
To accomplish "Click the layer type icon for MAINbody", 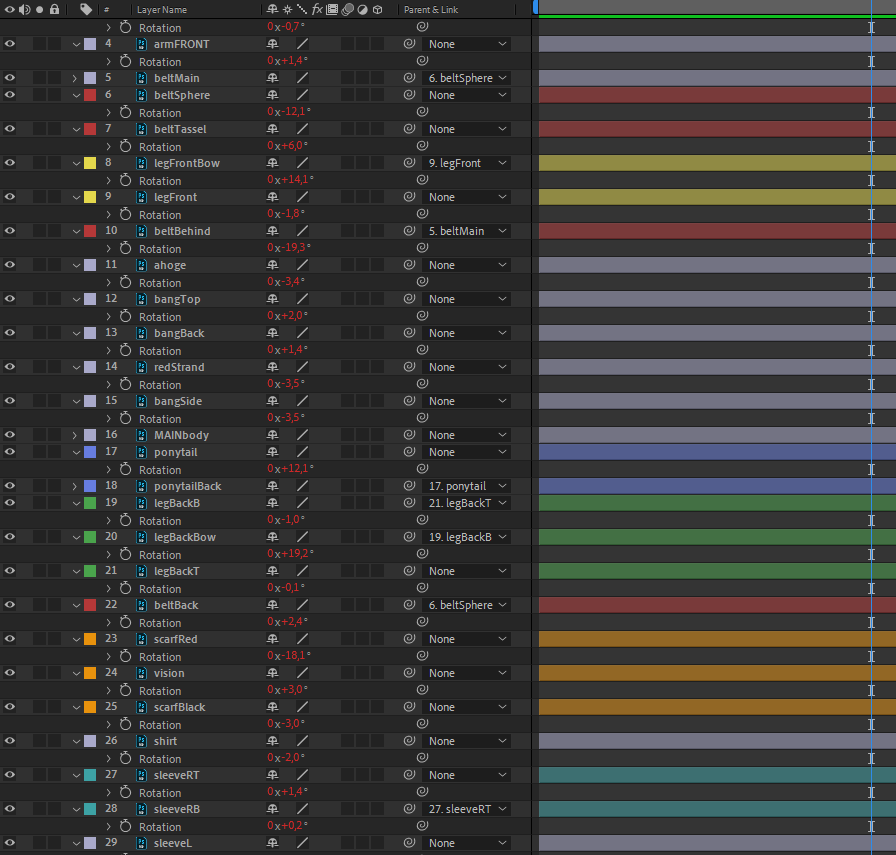I will click(x=141, y=435).
